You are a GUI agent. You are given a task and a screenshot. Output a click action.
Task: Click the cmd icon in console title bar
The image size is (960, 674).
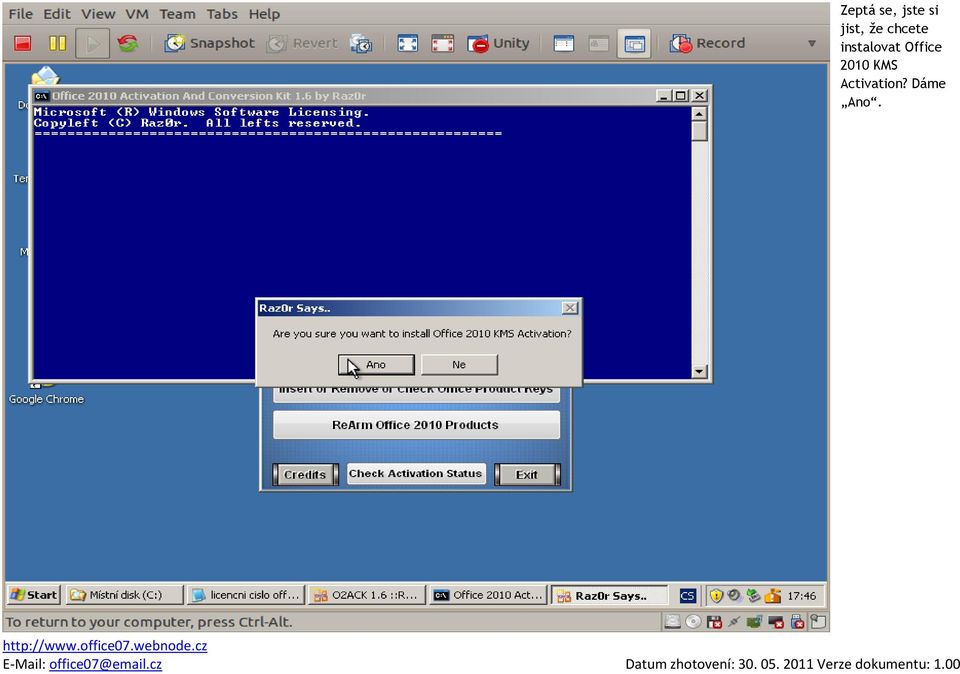[41, 96]
